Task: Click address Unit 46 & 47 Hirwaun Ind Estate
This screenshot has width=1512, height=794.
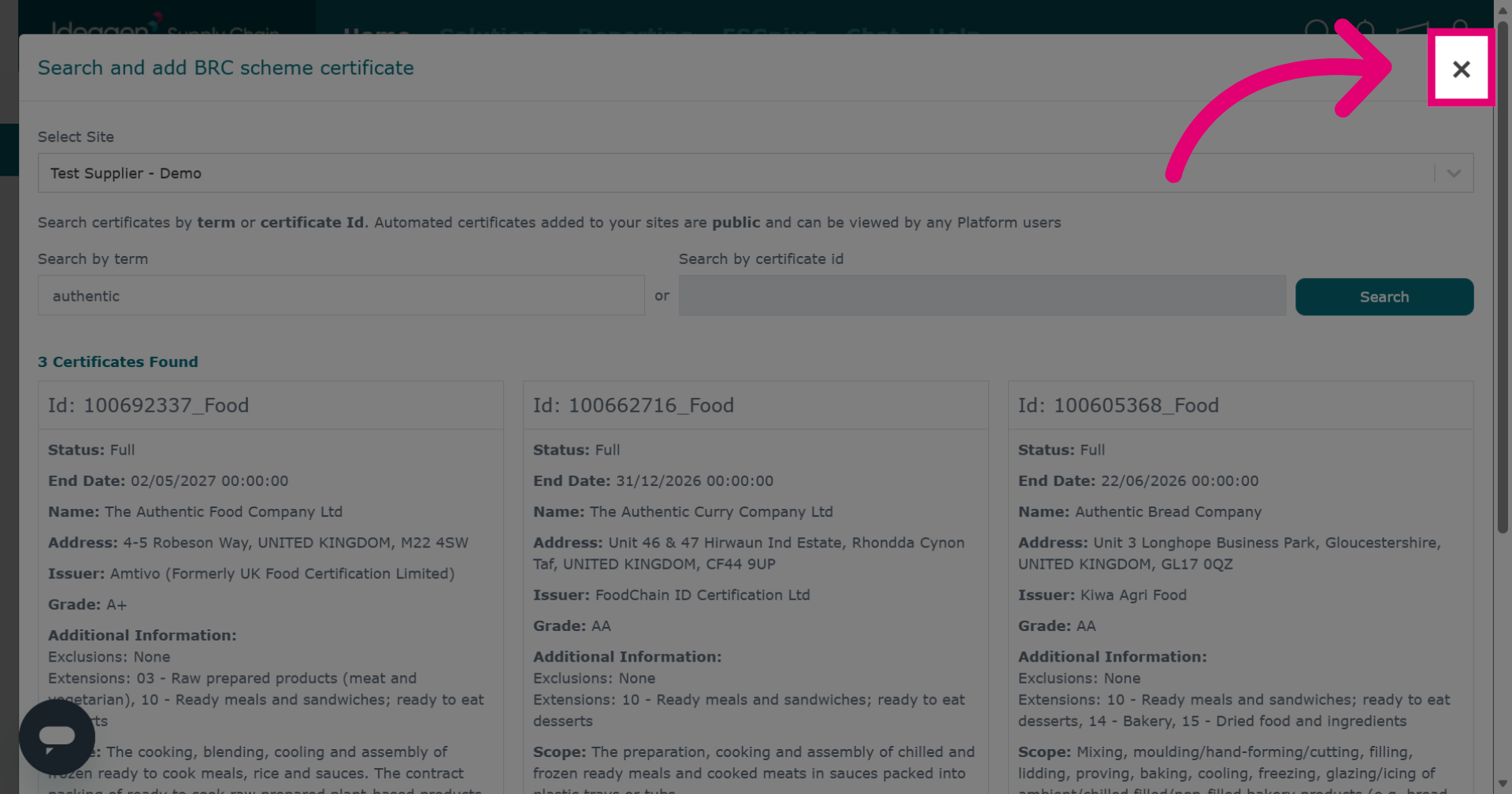Action: [x=748, y=554]
